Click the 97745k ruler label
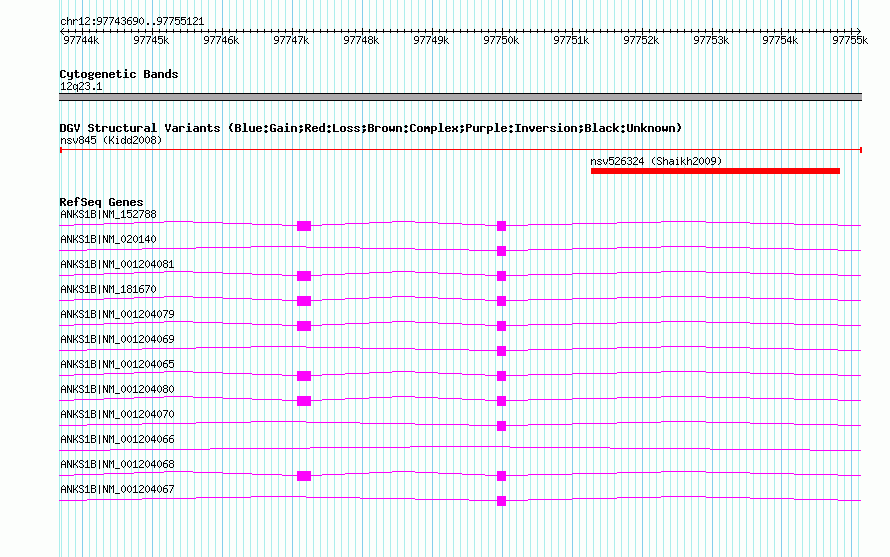 pyautogui.click(x=151, y=40)
